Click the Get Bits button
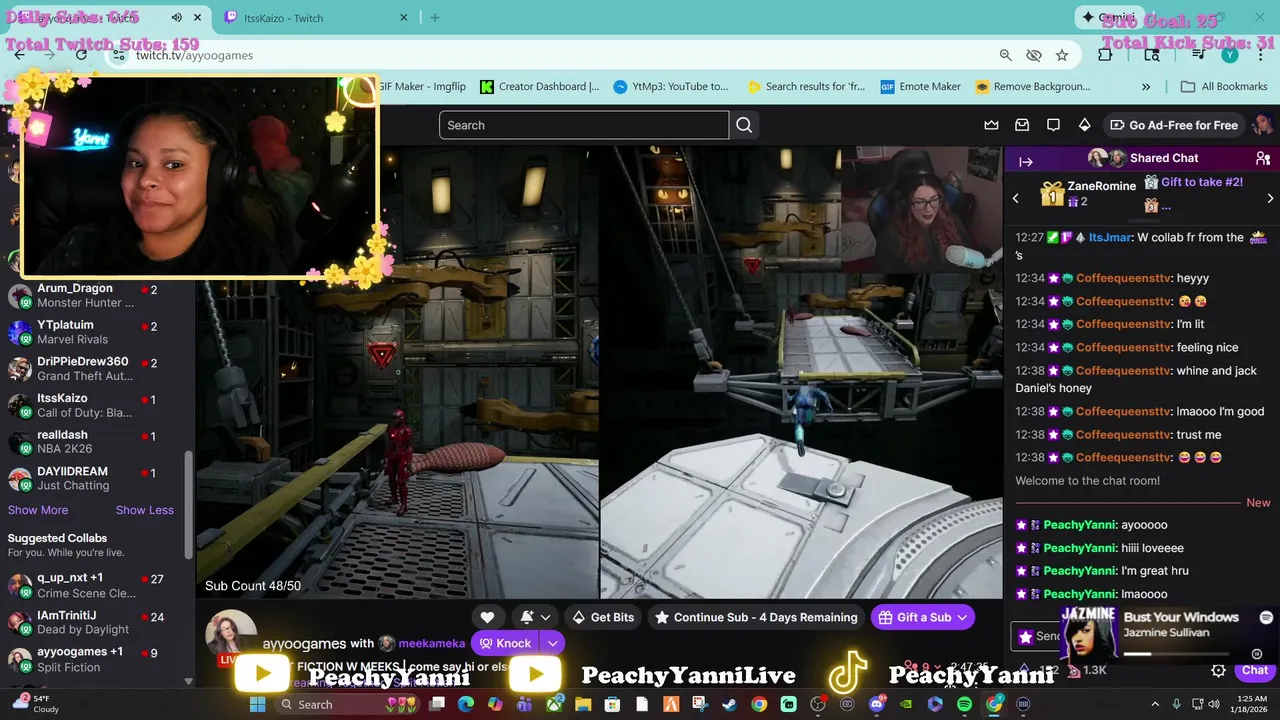This screenshot has height=720, width=1280. point(602,617)
